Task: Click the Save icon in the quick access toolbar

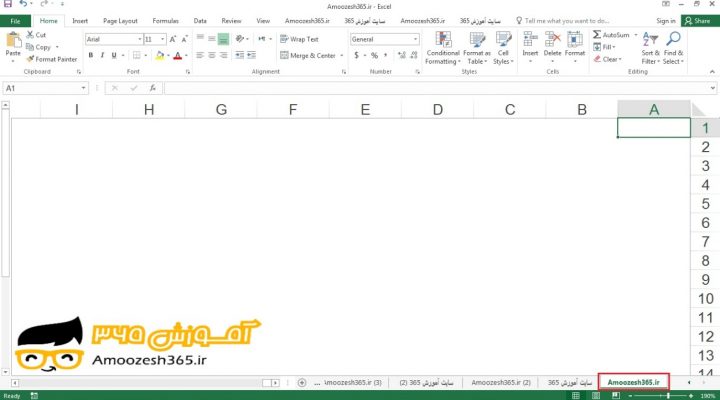Action: (x=7, y=4)
